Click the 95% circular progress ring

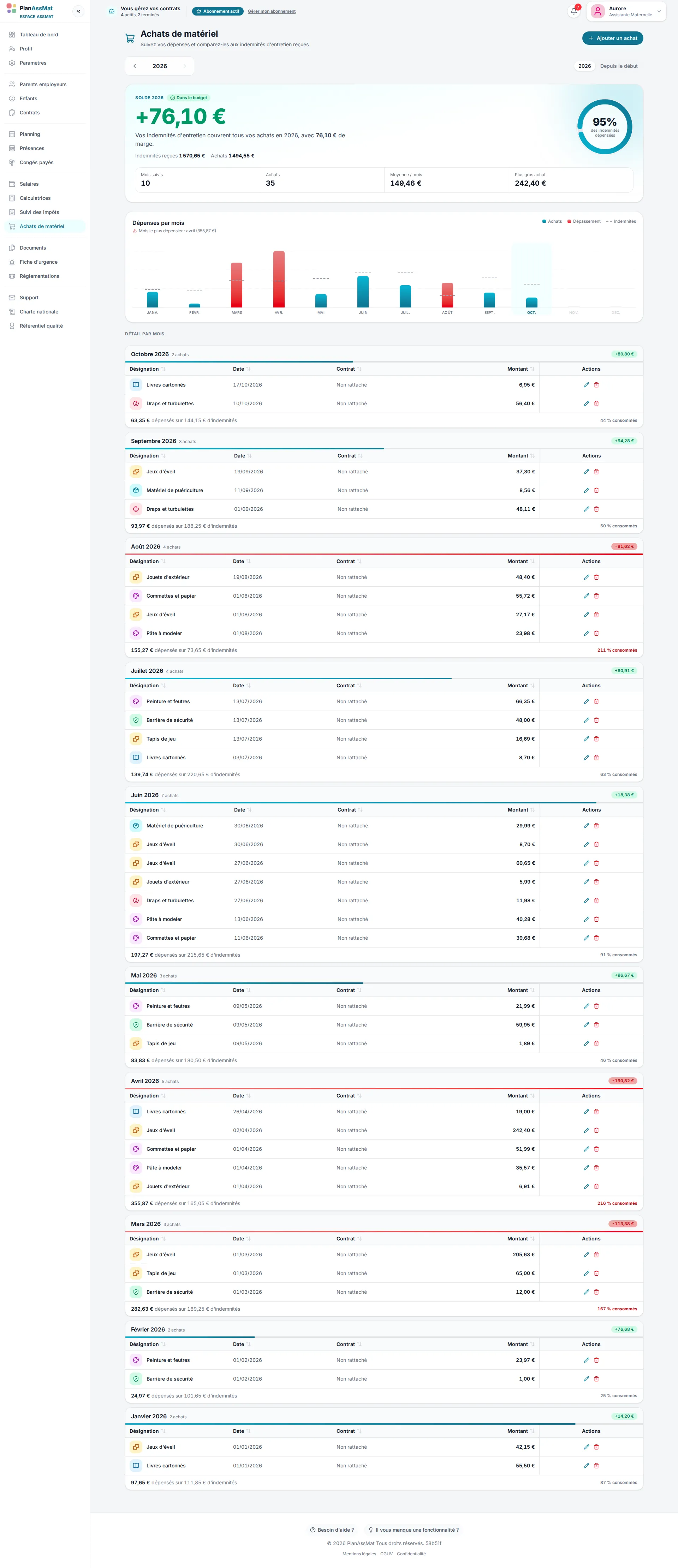coord(604,127)
